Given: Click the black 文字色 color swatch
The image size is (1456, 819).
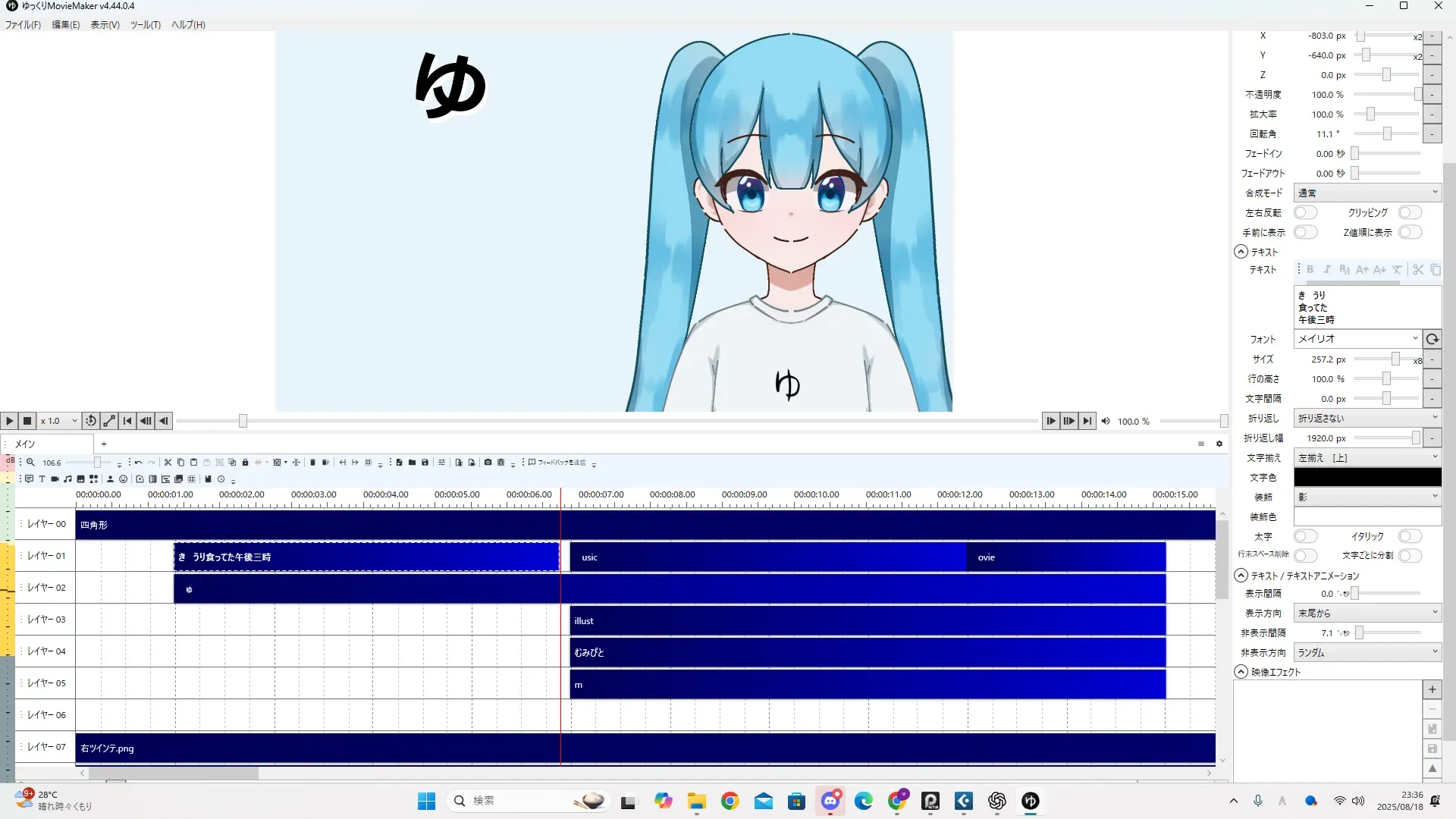Looking at the screenshot, I should point(1367,477).
